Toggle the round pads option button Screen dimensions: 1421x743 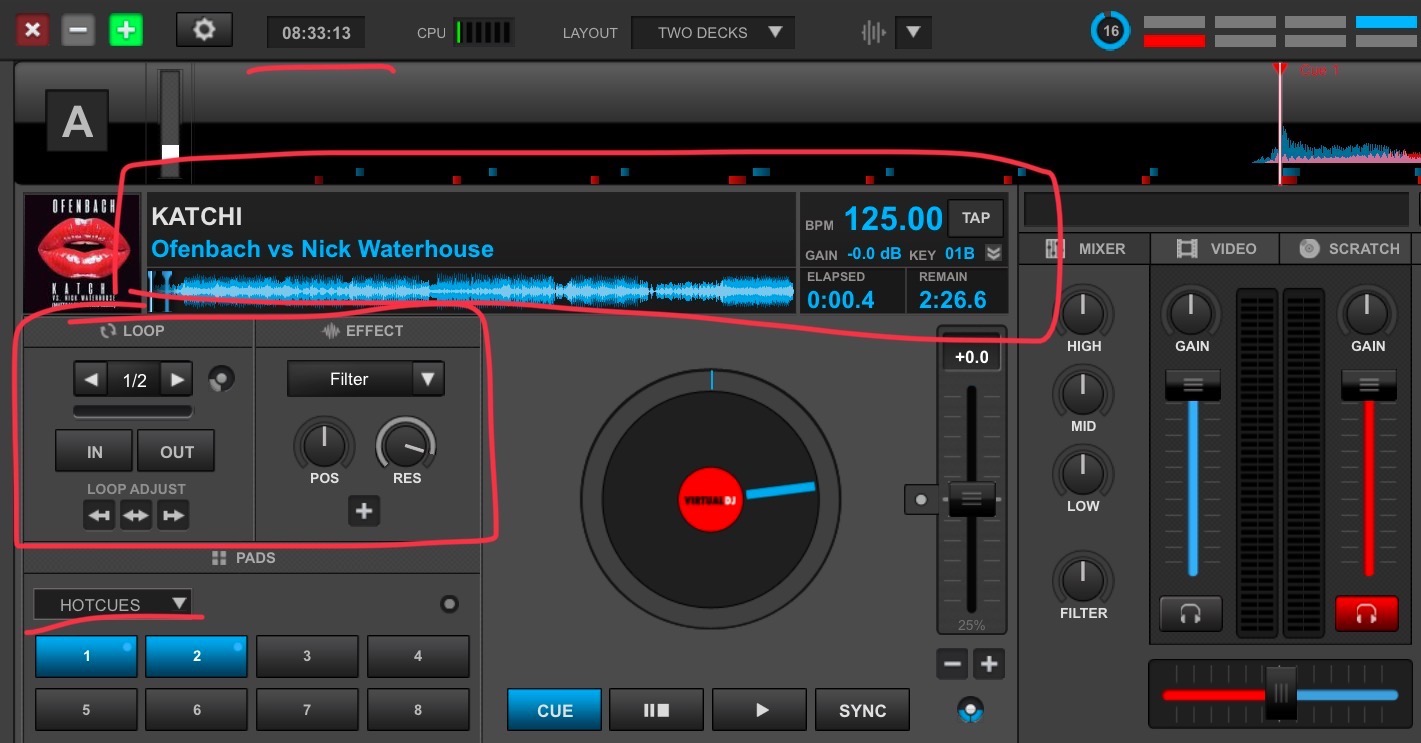coord(449,604)
